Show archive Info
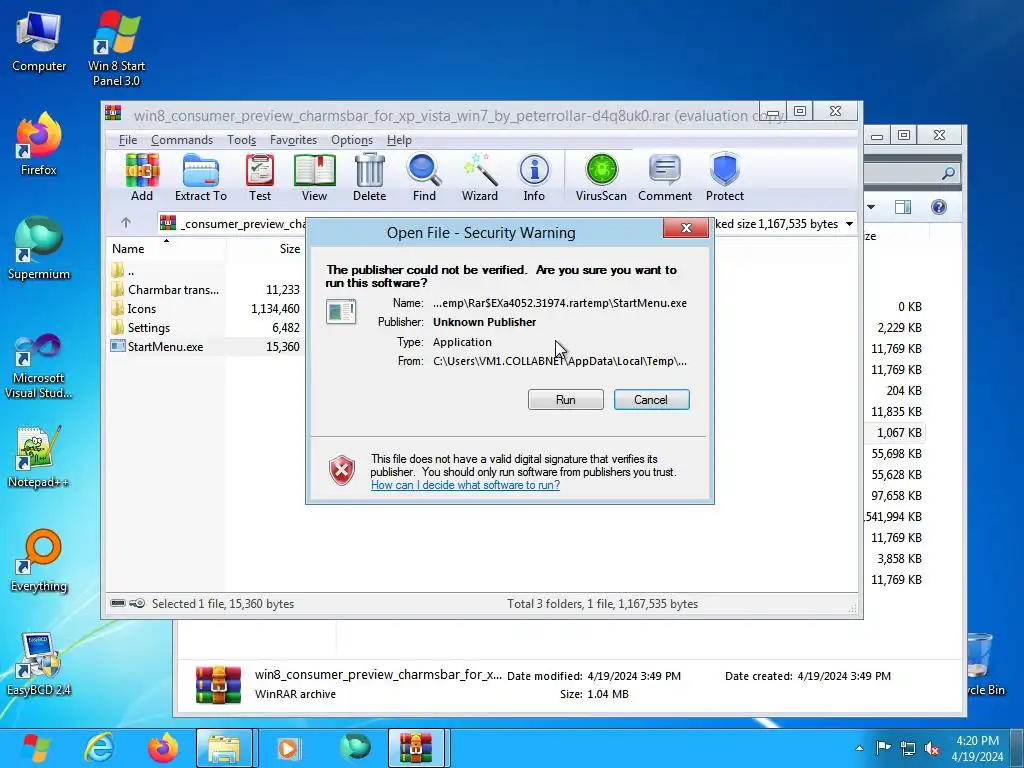This screenshot has height=768, width=1024. [x=534, y=177]
